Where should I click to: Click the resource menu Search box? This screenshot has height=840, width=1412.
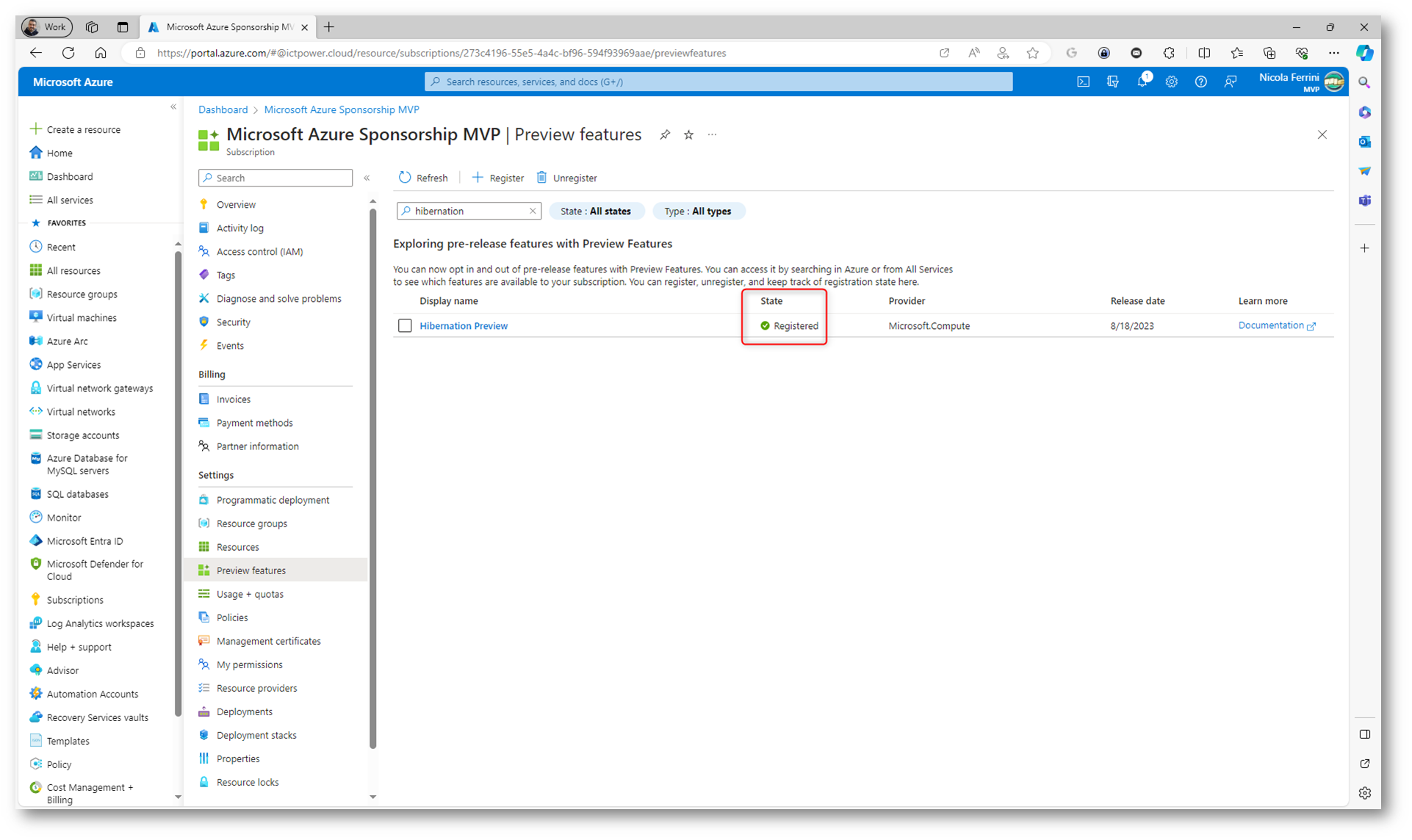[x=275, y=178]
